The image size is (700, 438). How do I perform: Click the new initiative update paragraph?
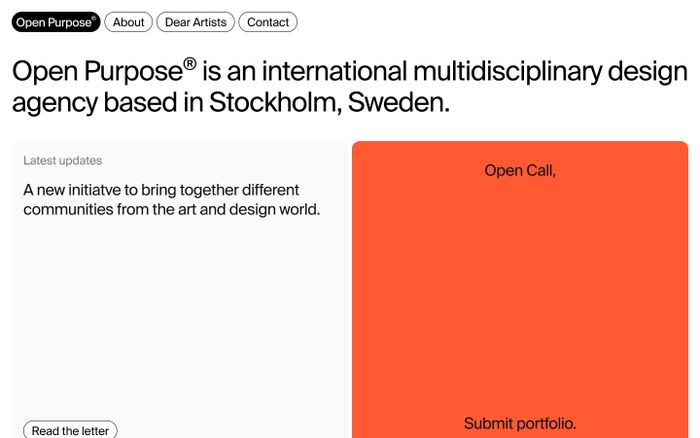170,199
